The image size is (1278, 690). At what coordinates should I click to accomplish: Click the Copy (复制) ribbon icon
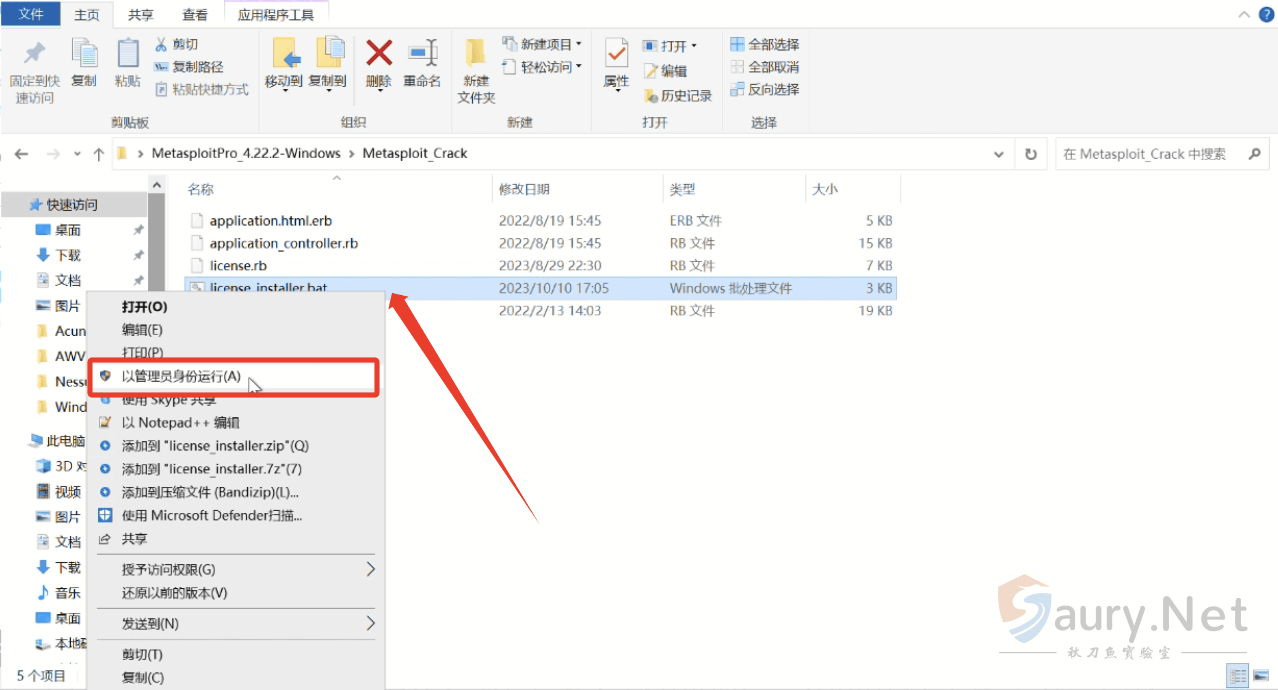click(x=84, y=63)
